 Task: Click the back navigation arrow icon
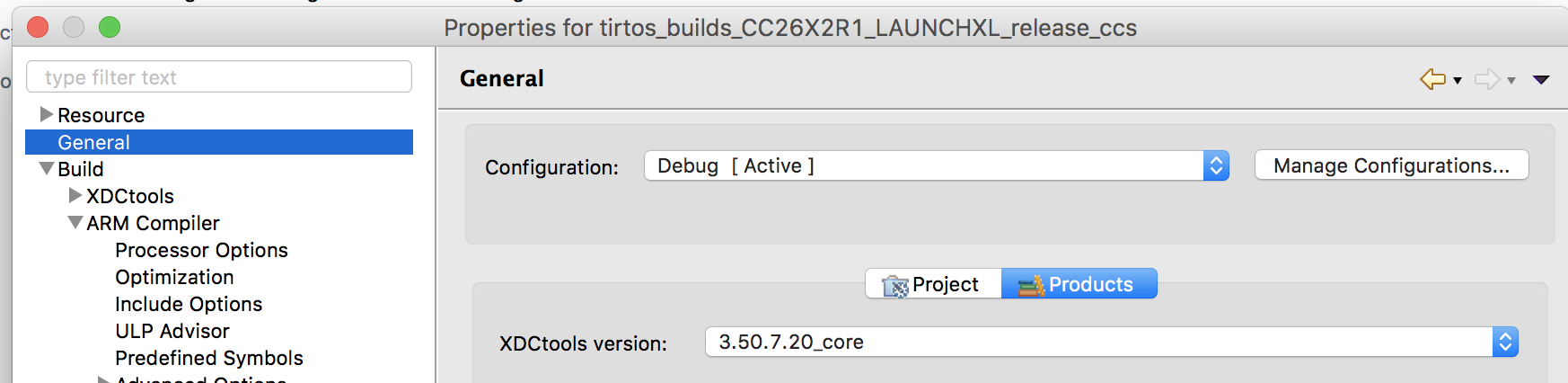pyautogui.click(x=1432, y=79)
